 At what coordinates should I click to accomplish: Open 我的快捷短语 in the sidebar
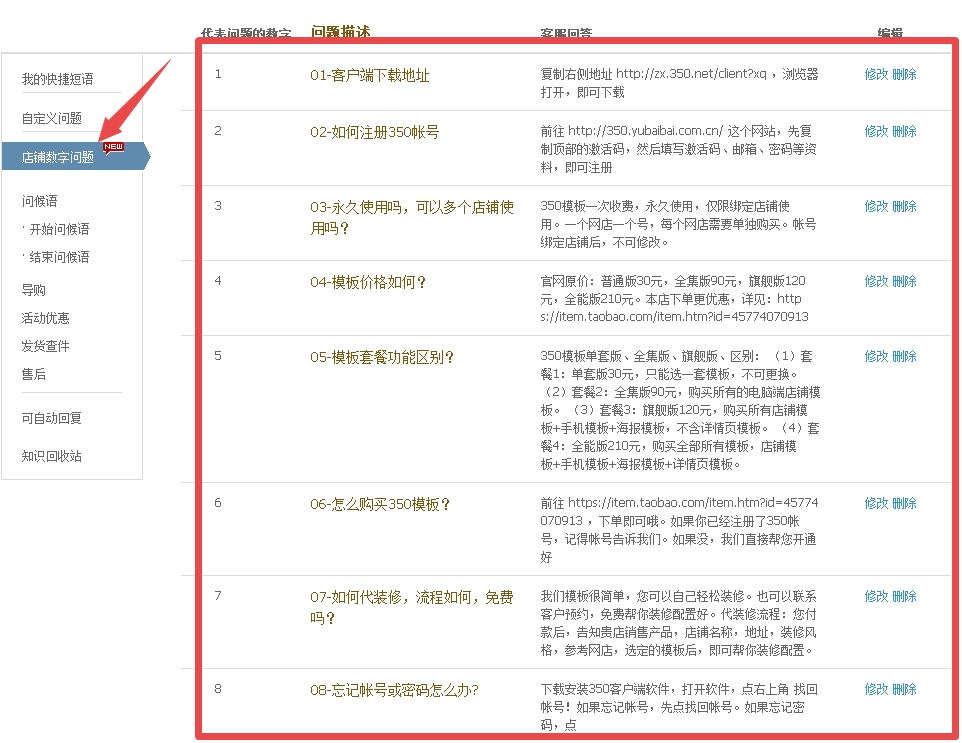(57, 79)
